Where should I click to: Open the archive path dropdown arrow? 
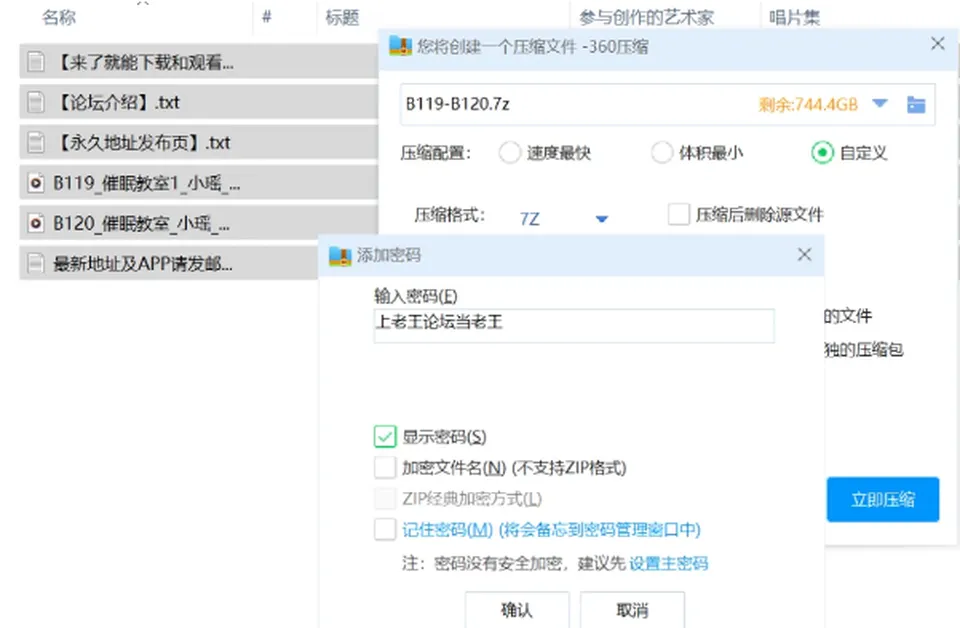[880, 103]
